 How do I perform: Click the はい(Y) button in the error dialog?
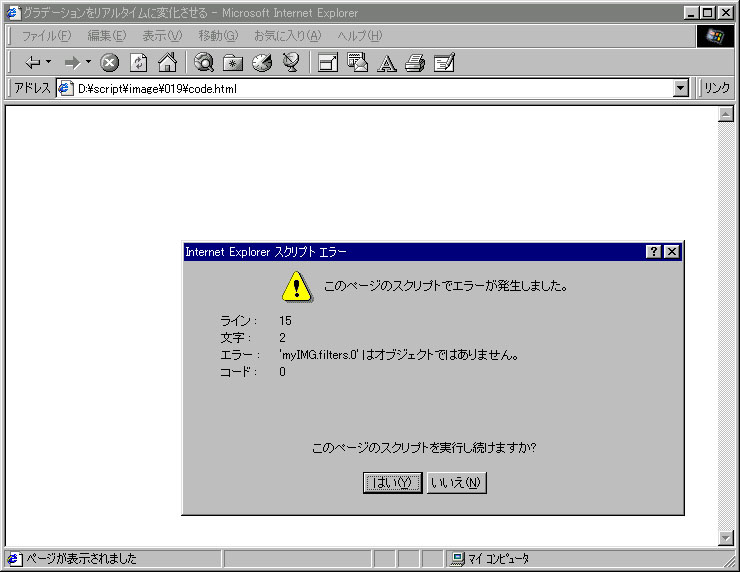[393, 483]
